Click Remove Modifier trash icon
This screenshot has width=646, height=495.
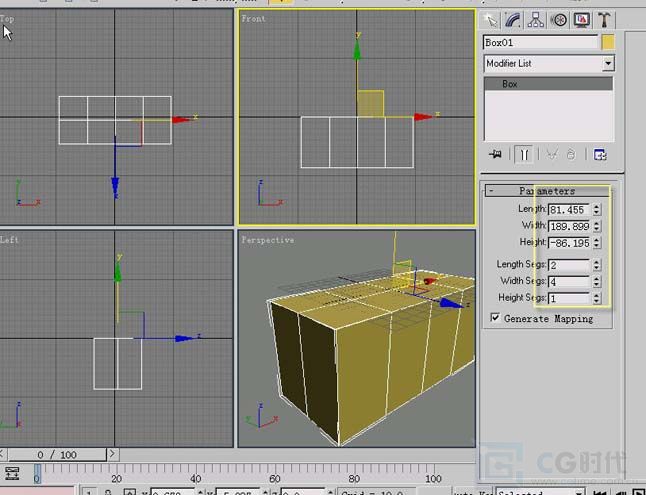pyautogui.click(x=571, y=155)
